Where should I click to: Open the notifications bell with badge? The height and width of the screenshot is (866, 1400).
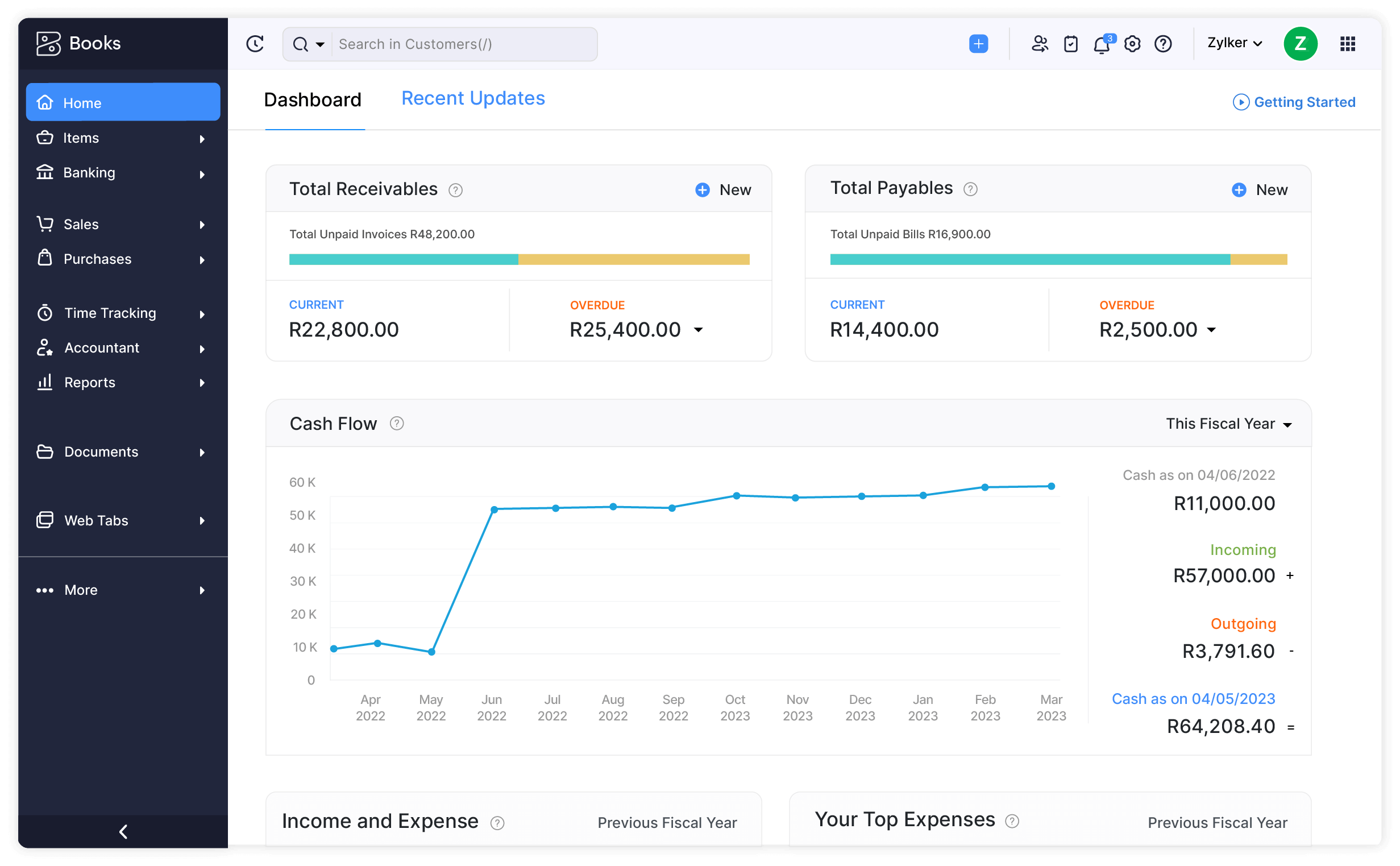pyautogui.click(x=1102, y=44)
